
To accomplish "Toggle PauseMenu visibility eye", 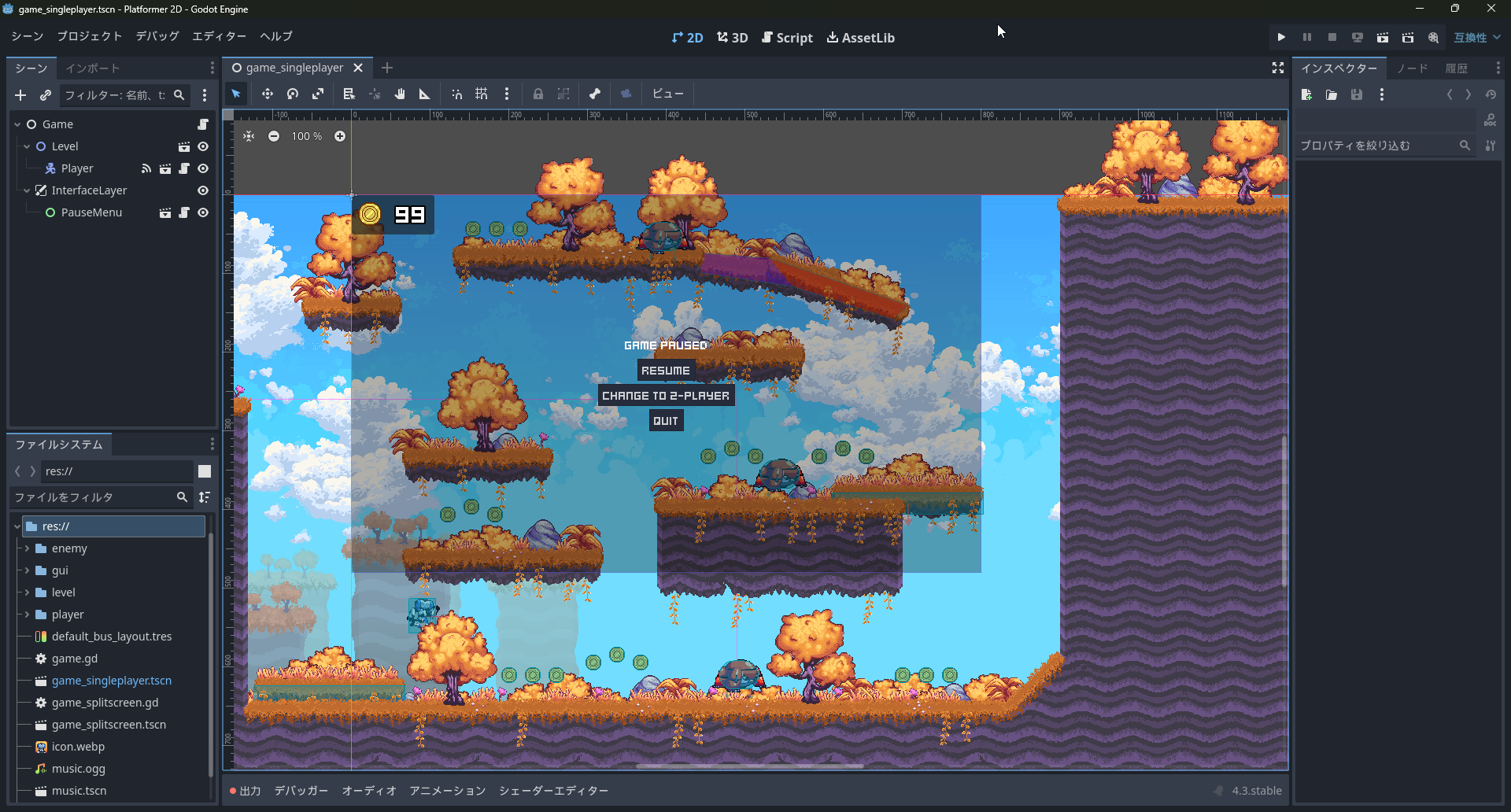I will [x=203, y=212].
